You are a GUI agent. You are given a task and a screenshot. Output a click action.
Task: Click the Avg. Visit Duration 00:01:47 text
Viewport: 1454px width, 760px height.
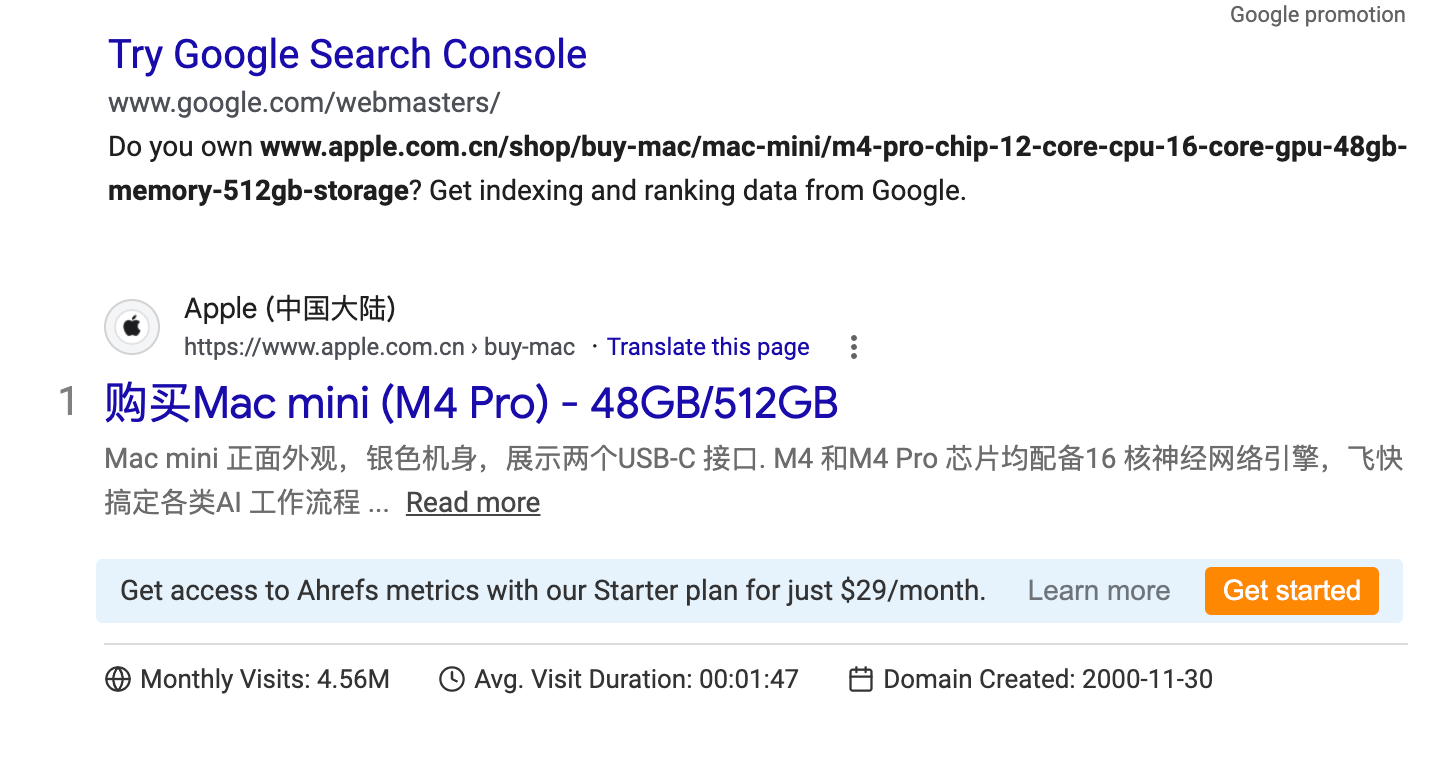coord(636,680)
